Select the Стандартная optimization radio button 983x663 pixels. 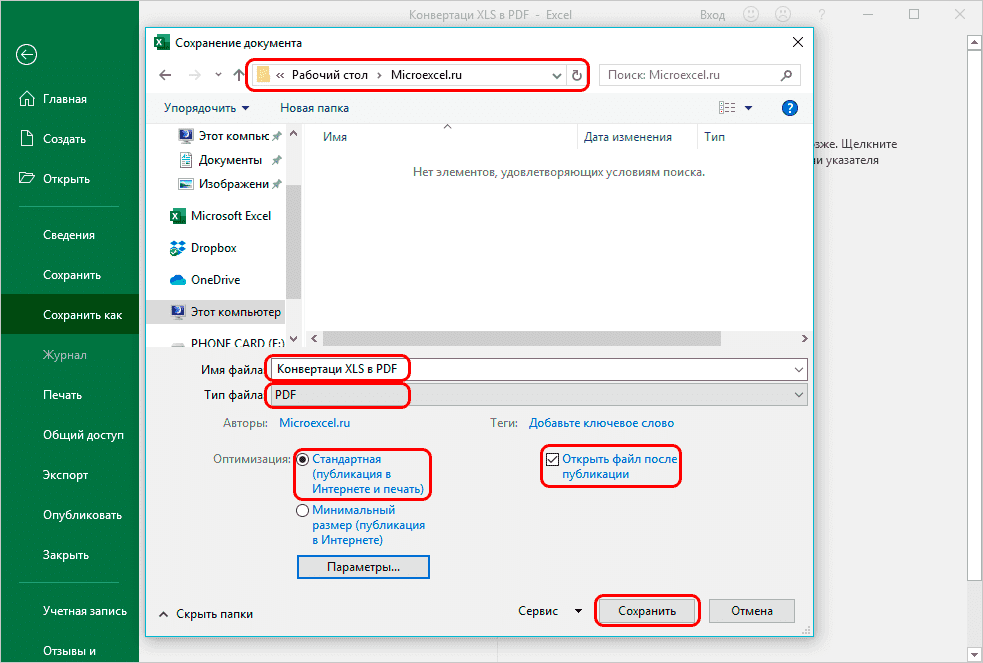point(302,458)
